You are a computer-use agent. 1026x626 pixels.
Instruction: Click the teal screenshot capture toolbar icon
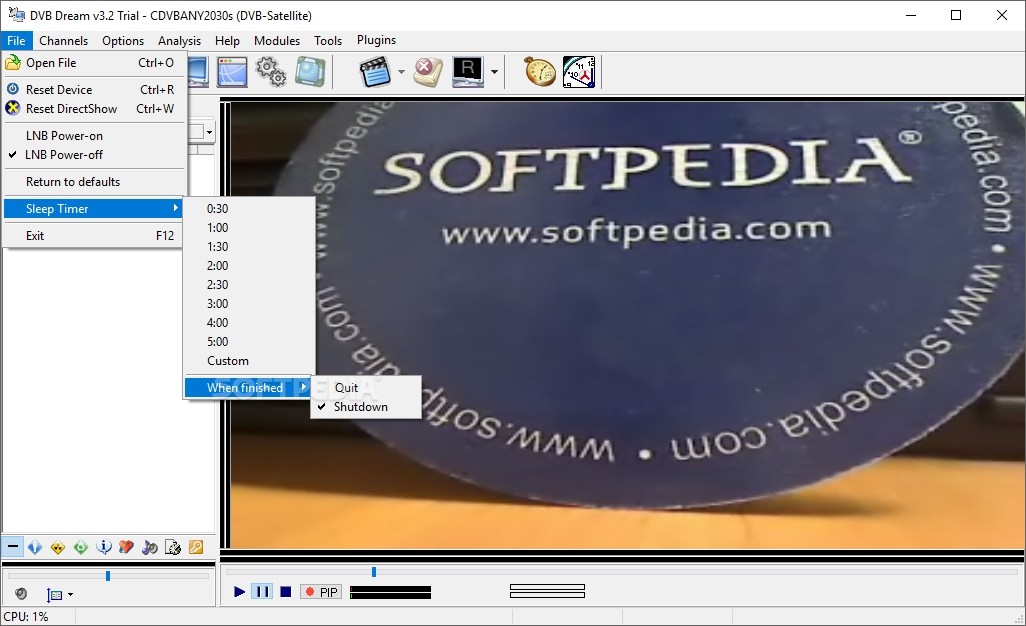click(x=310, y=71)
